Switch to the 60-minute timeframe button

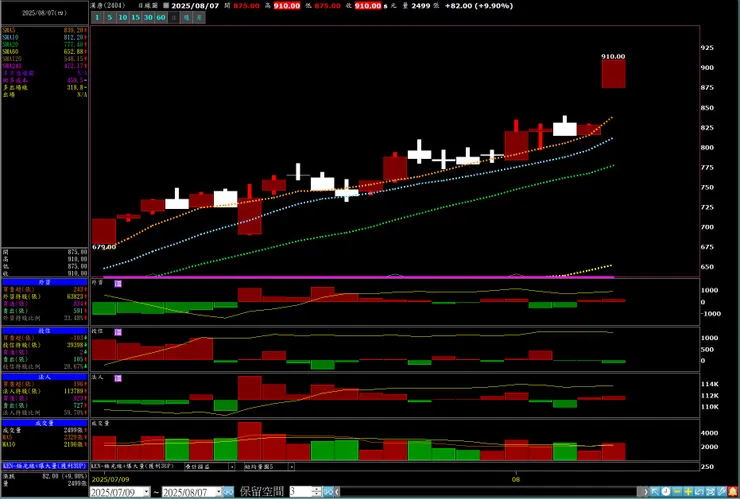[x=161, y=17]
